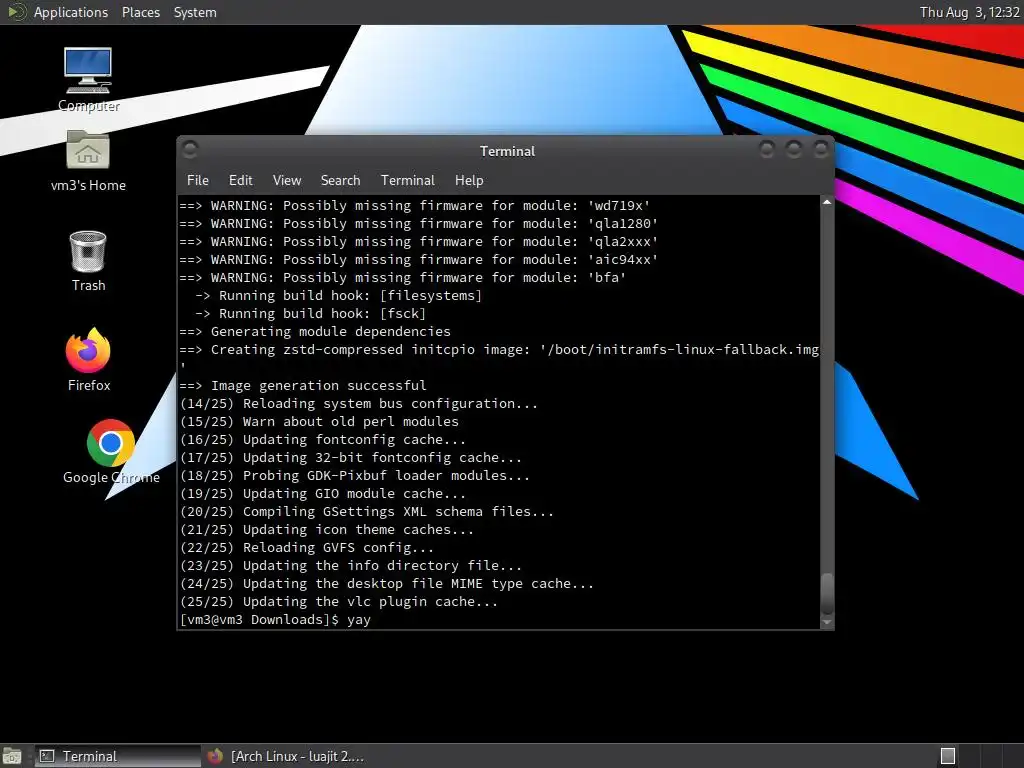Click the '(24/25) Updating the desktop file MIME type cache' line
Screen dimensions: 1024x768
(x=387, y=584)
